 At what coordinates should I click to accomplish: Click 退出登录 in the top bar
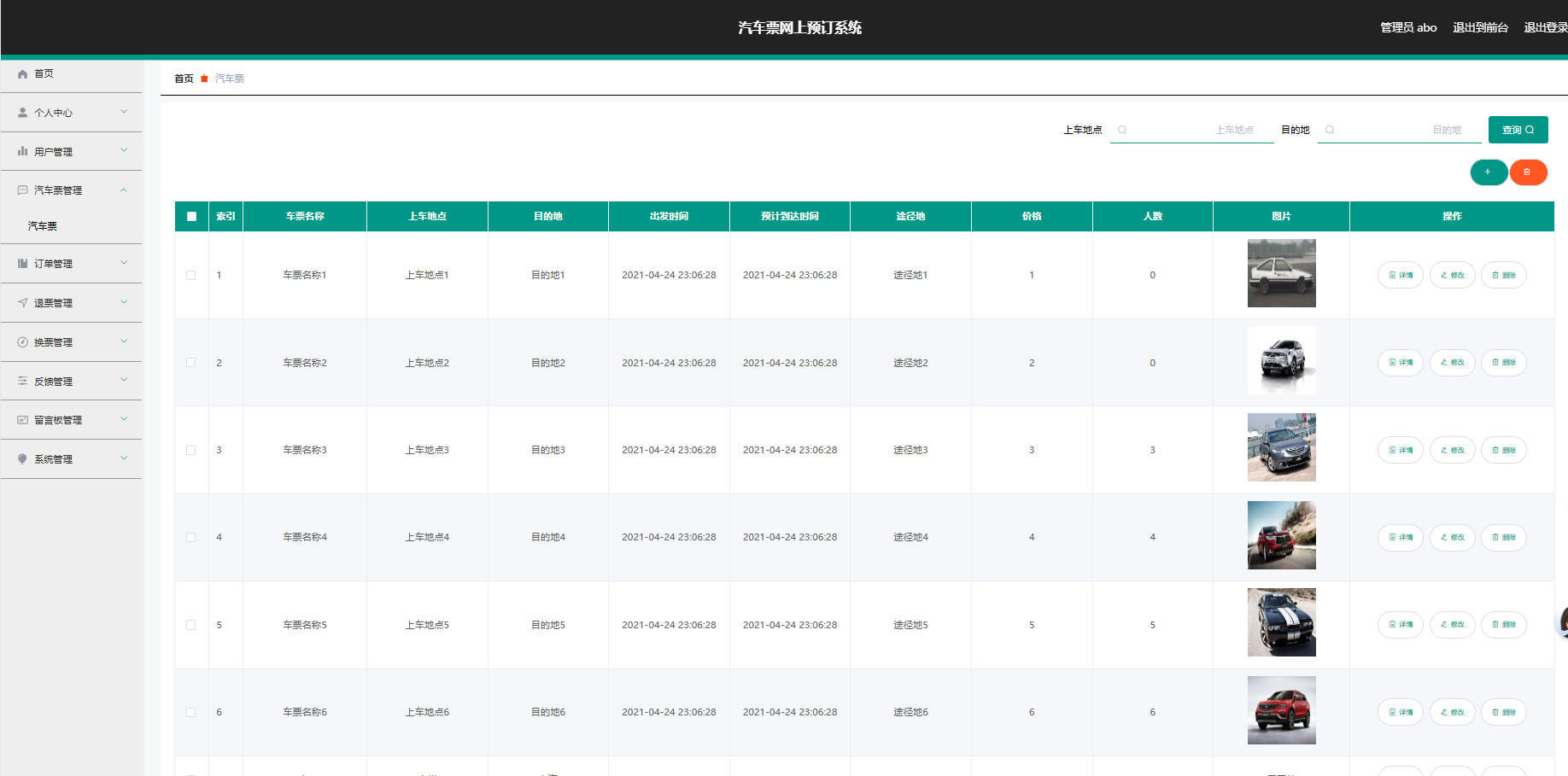pos(1545,27)
